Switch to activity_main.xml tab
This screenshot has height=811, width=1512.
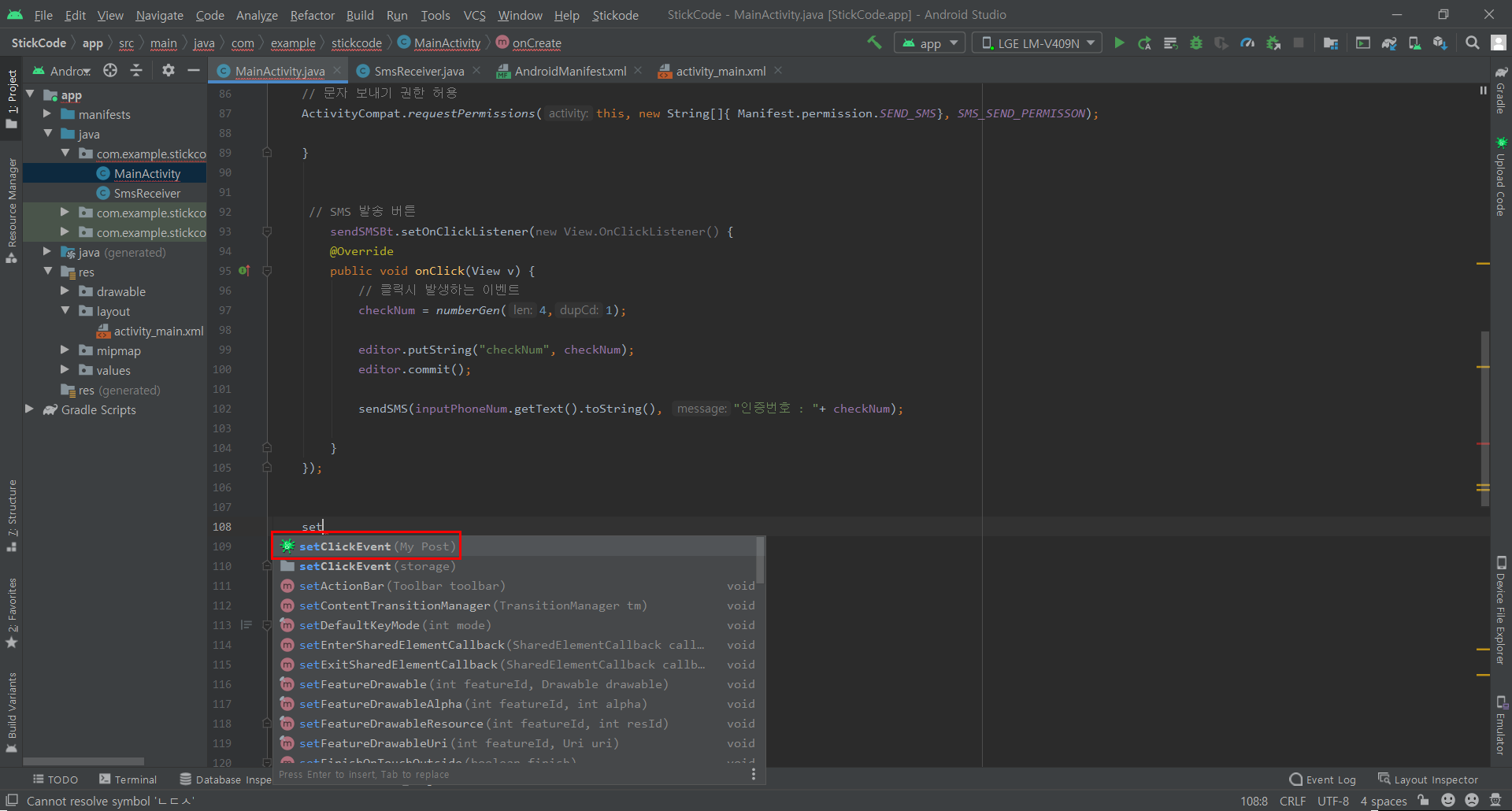[721, 71]
